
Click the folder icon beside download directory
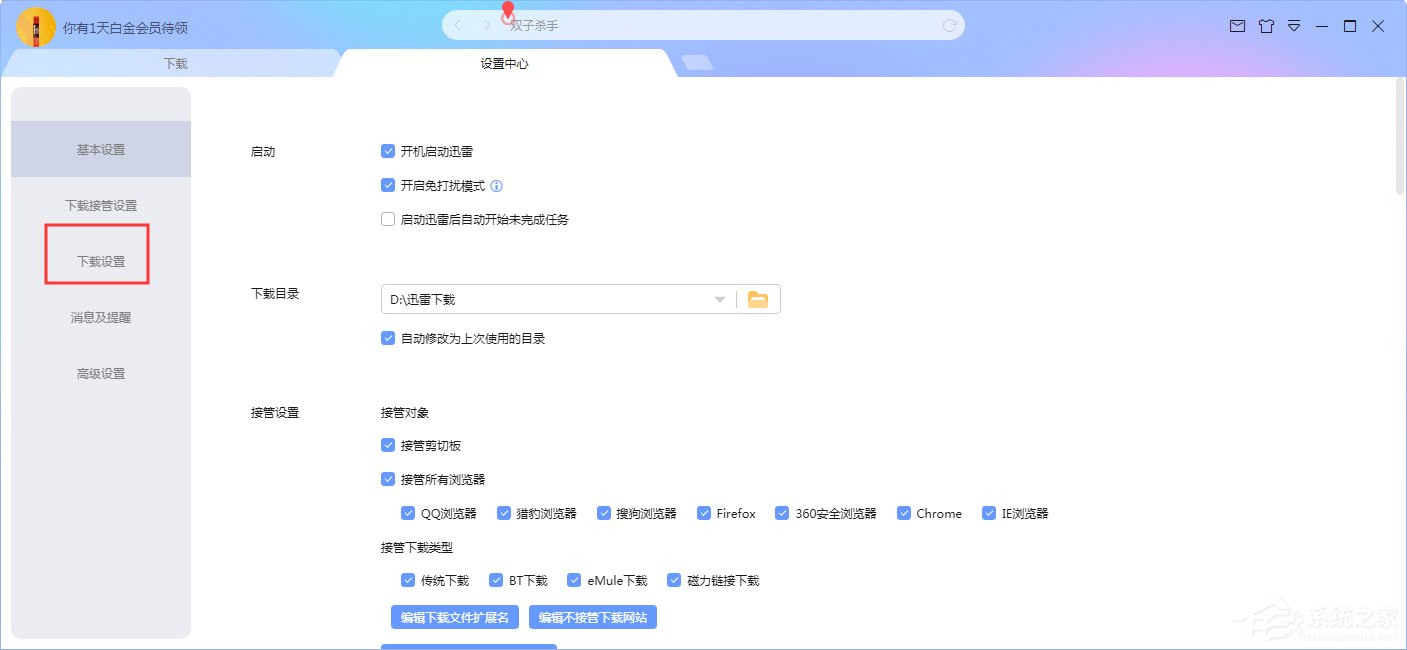757,298
